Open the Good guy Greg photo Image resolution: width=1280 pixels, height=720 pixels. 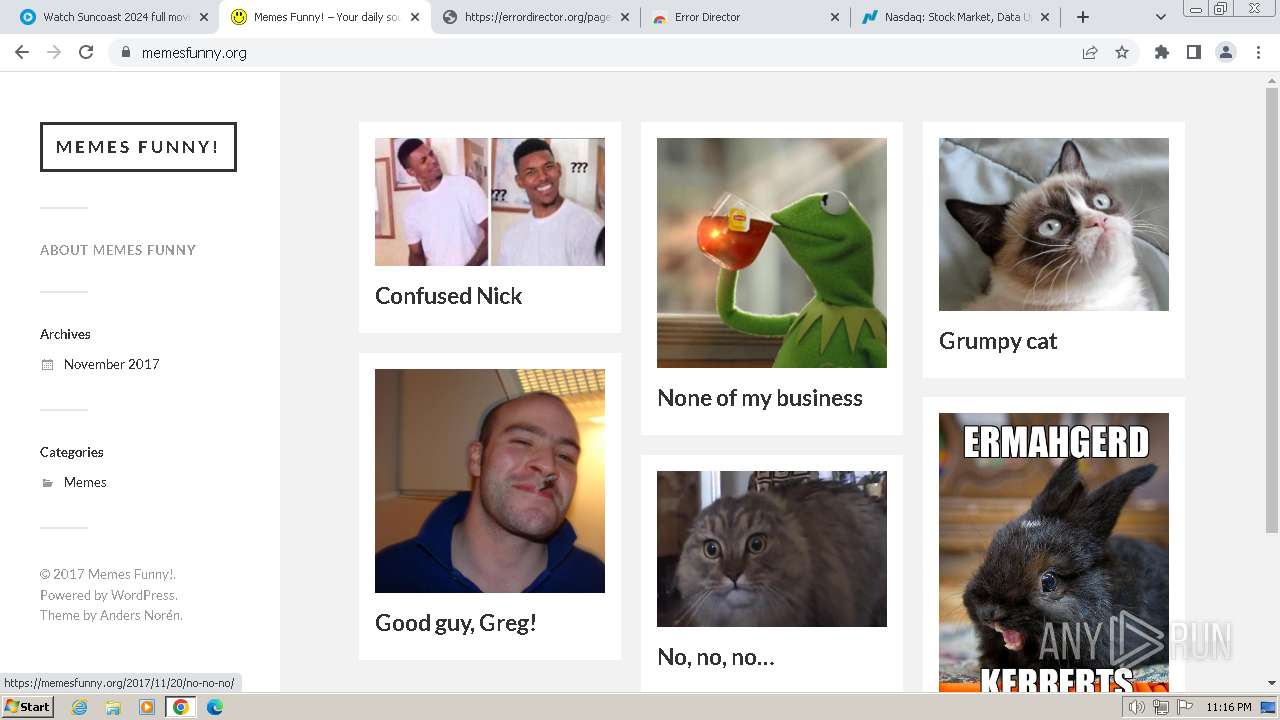tap(490, 481)
